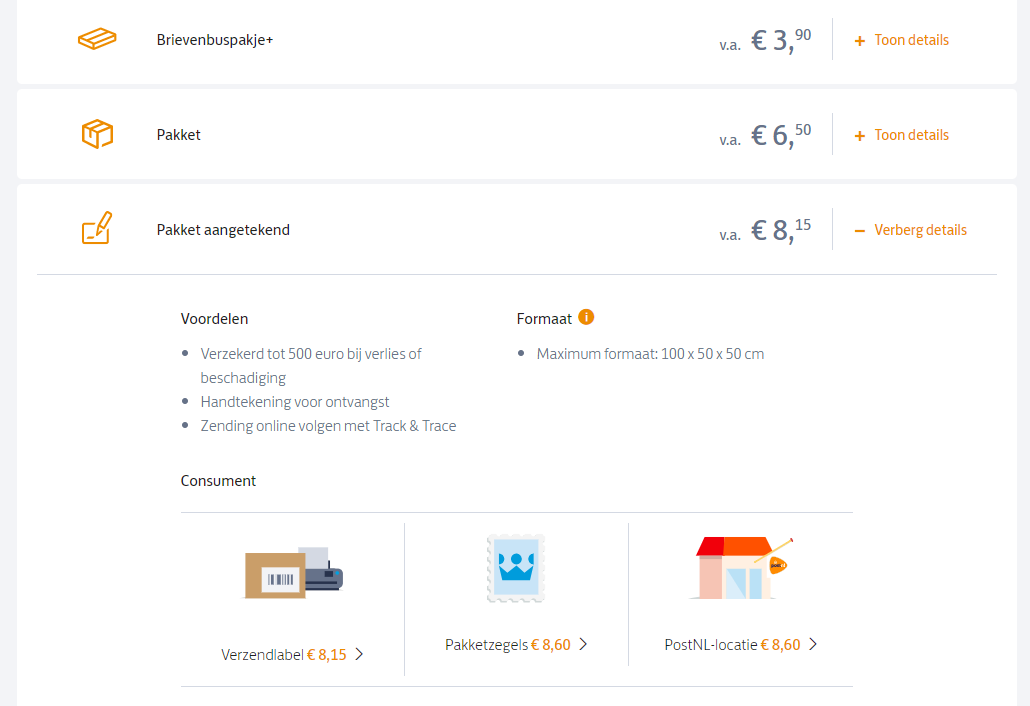Click the arrow next to Verzendlabel € 8,15
Viewport: 1030px width, 706px height.
(359, 654)
